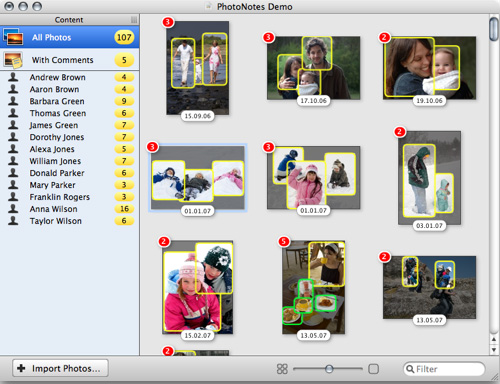
Task: Select the 13.05.07 hiking photo thumbnail
Action: click(429, 287)
